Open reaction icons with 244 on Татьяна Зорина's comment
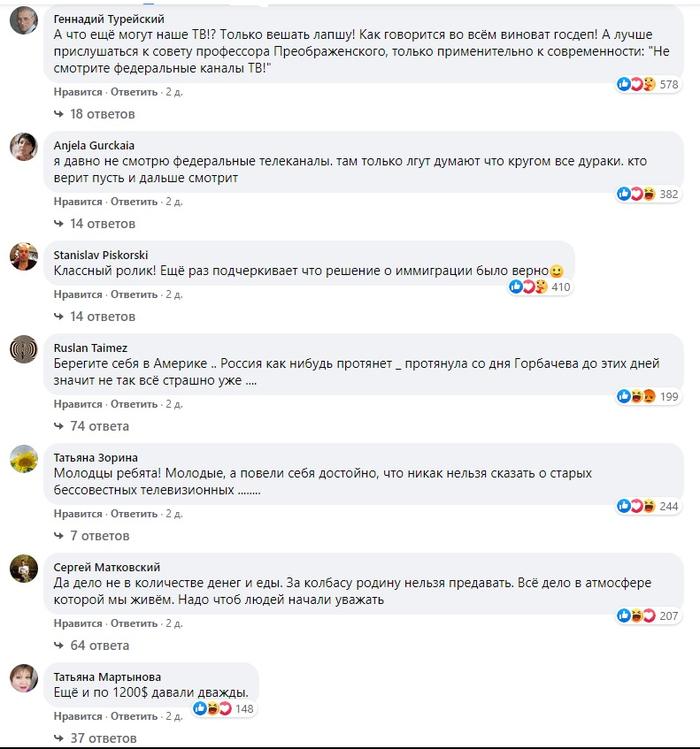 click(648, 506)
